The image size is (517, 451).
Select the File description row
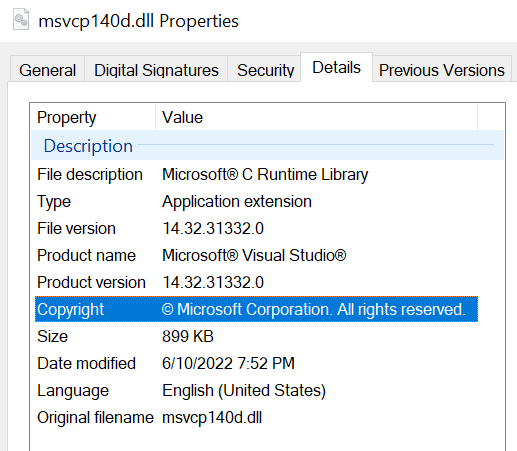256,175
